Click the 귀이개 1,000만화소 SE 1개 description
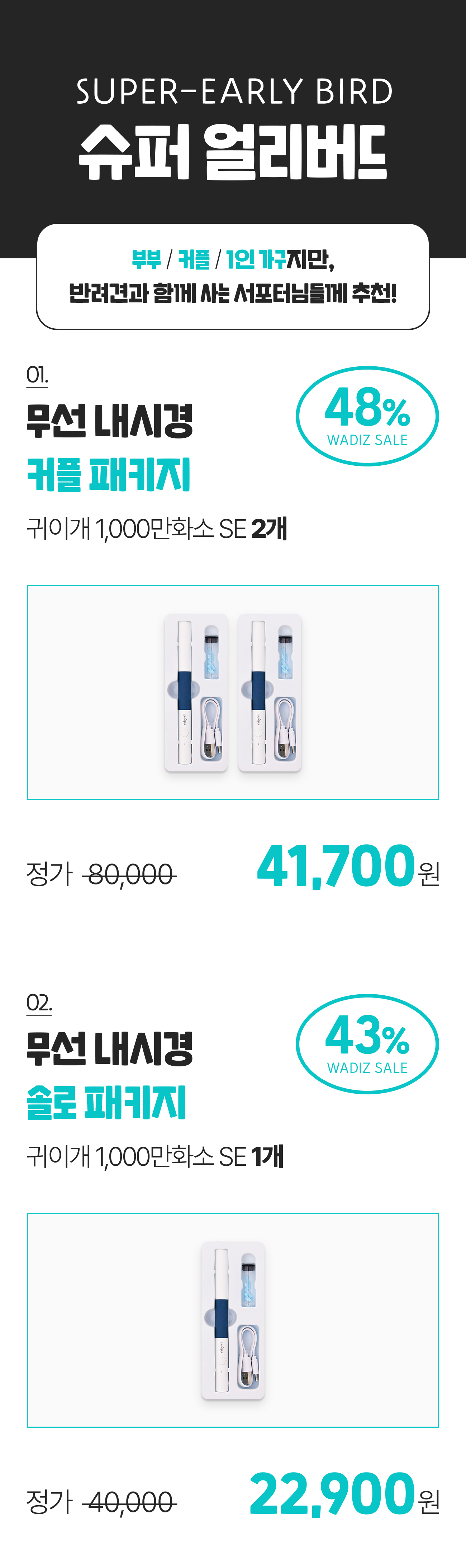Image resolution: width=466 pixels, height=1568 pixels. [x=155, y=1156]
